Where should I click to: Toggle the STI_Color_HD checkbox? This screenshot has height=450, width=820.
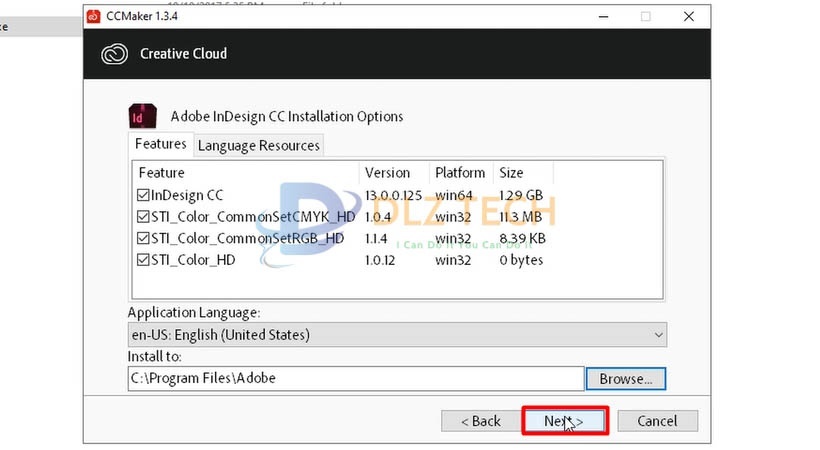coord(143,260)
